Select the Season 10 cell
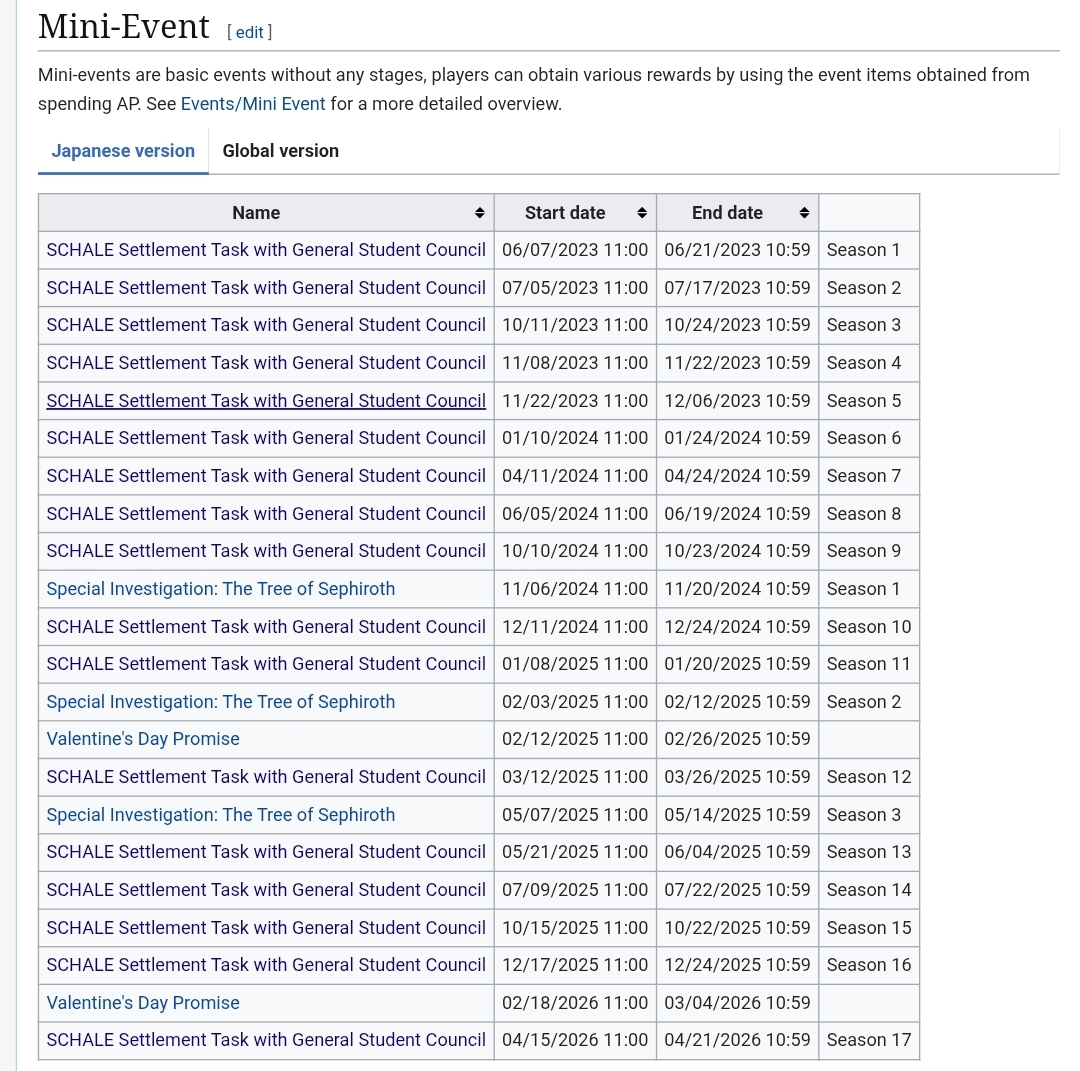This screenshot has width=1080, height=1071. tap(869, 627)
